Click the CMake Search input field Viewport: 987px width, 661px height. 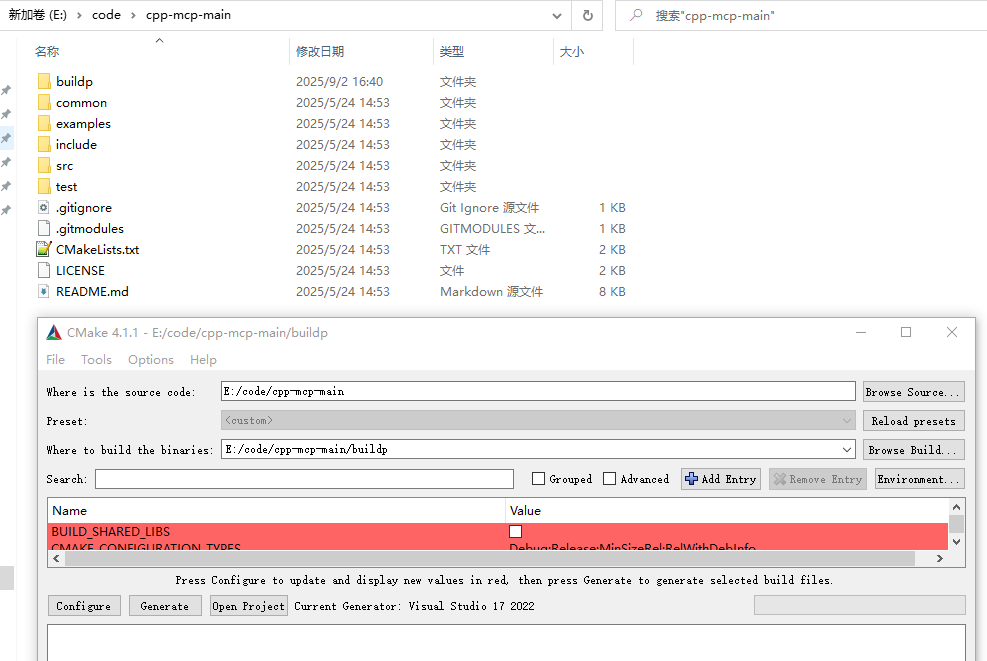point(305,479)
